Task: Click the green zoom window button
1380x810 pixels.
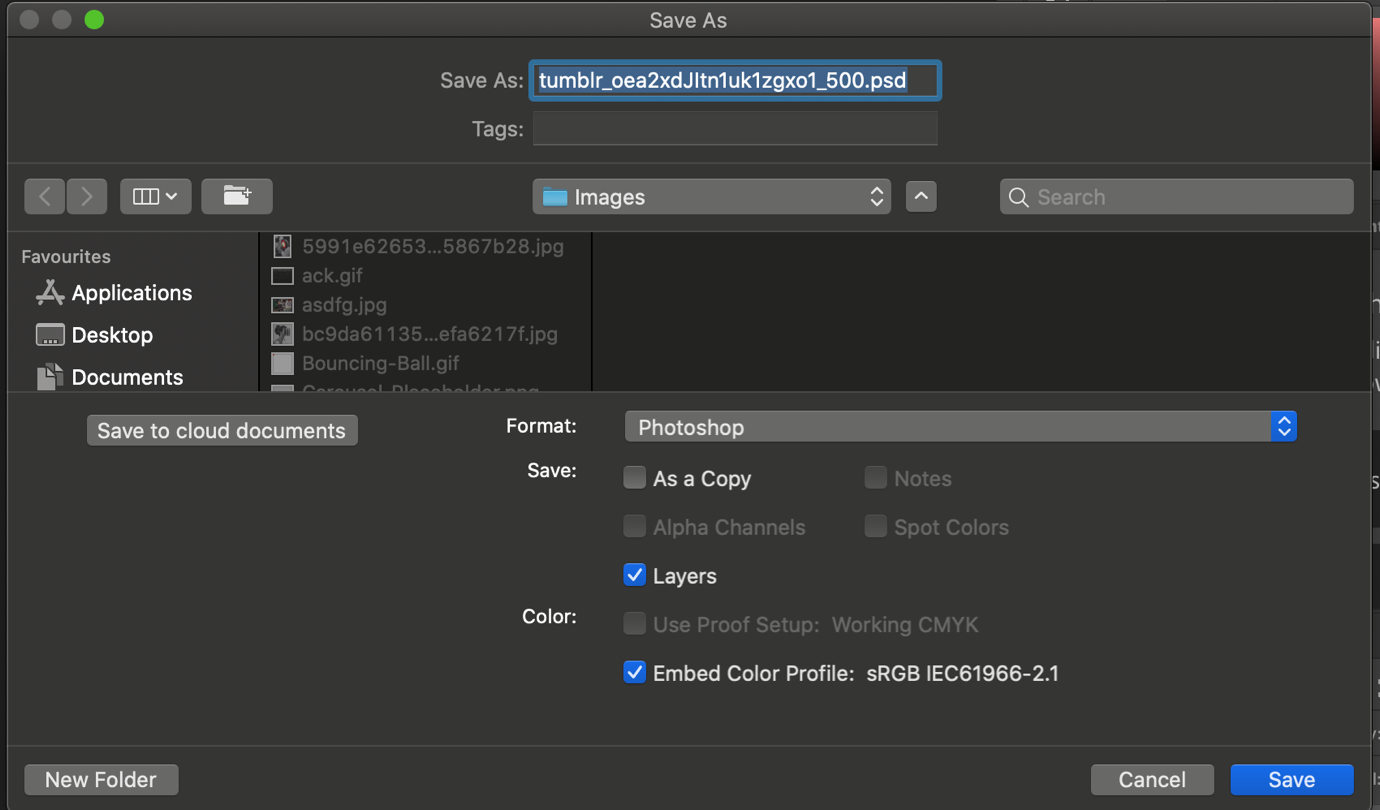Action: point(94,19)
